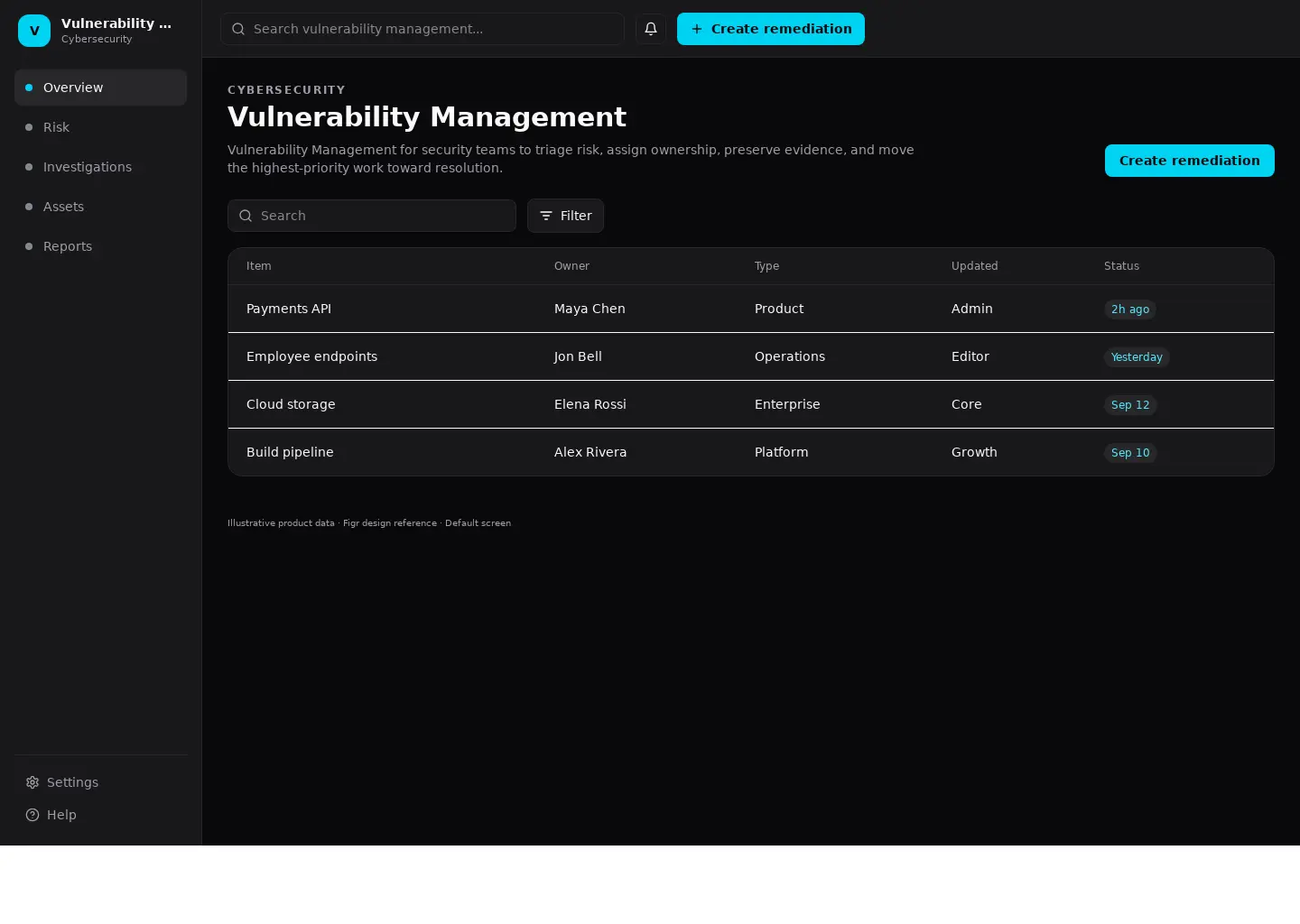Open the Filter button
The height and width of the screenshot is (924, 1300).
click(565, 216)
